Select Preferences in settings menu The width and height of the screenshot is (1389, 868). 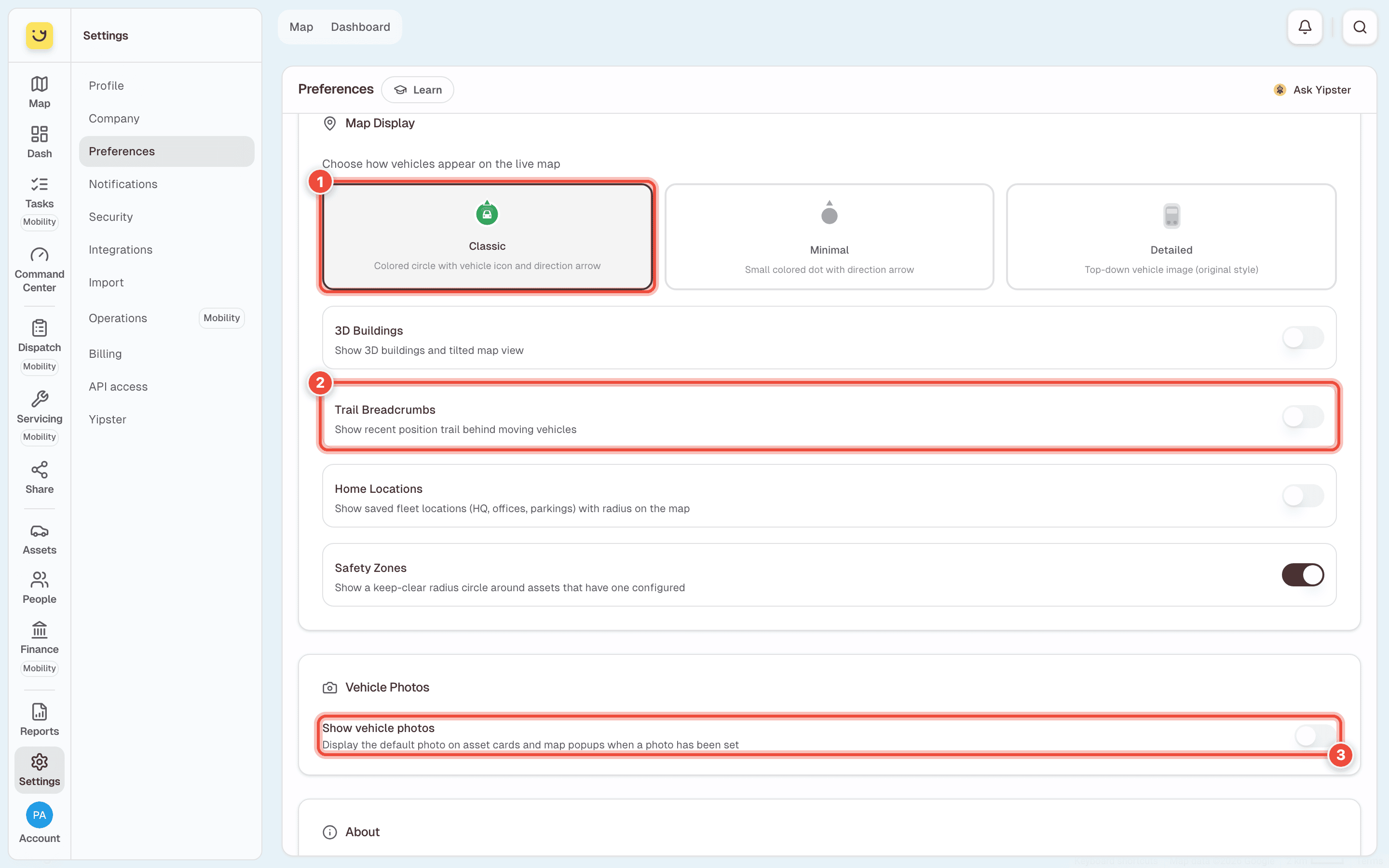tap(166, 151)
